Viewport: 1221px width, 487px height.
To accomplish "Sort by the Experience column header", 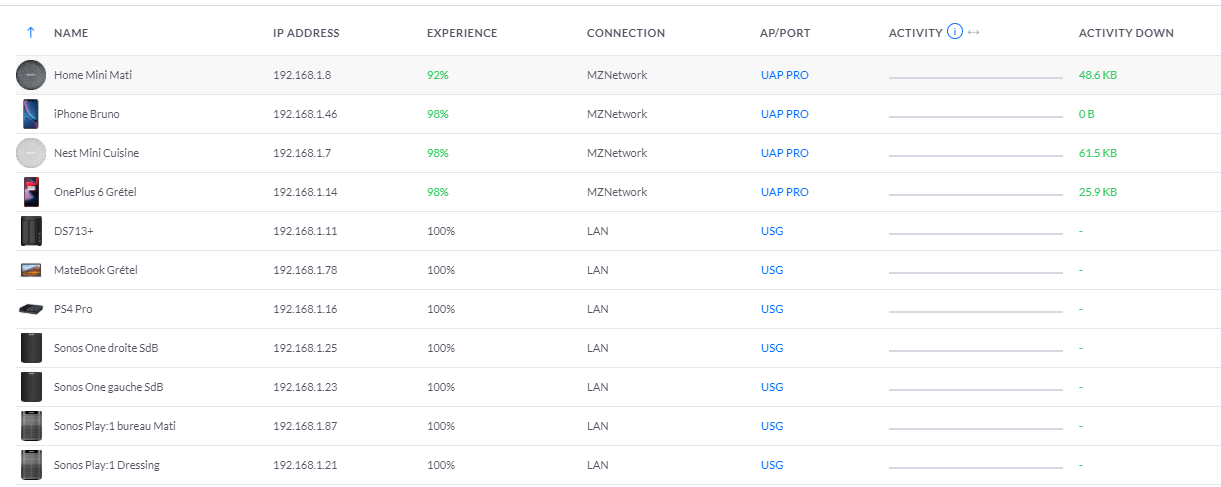I will [462, 33].
